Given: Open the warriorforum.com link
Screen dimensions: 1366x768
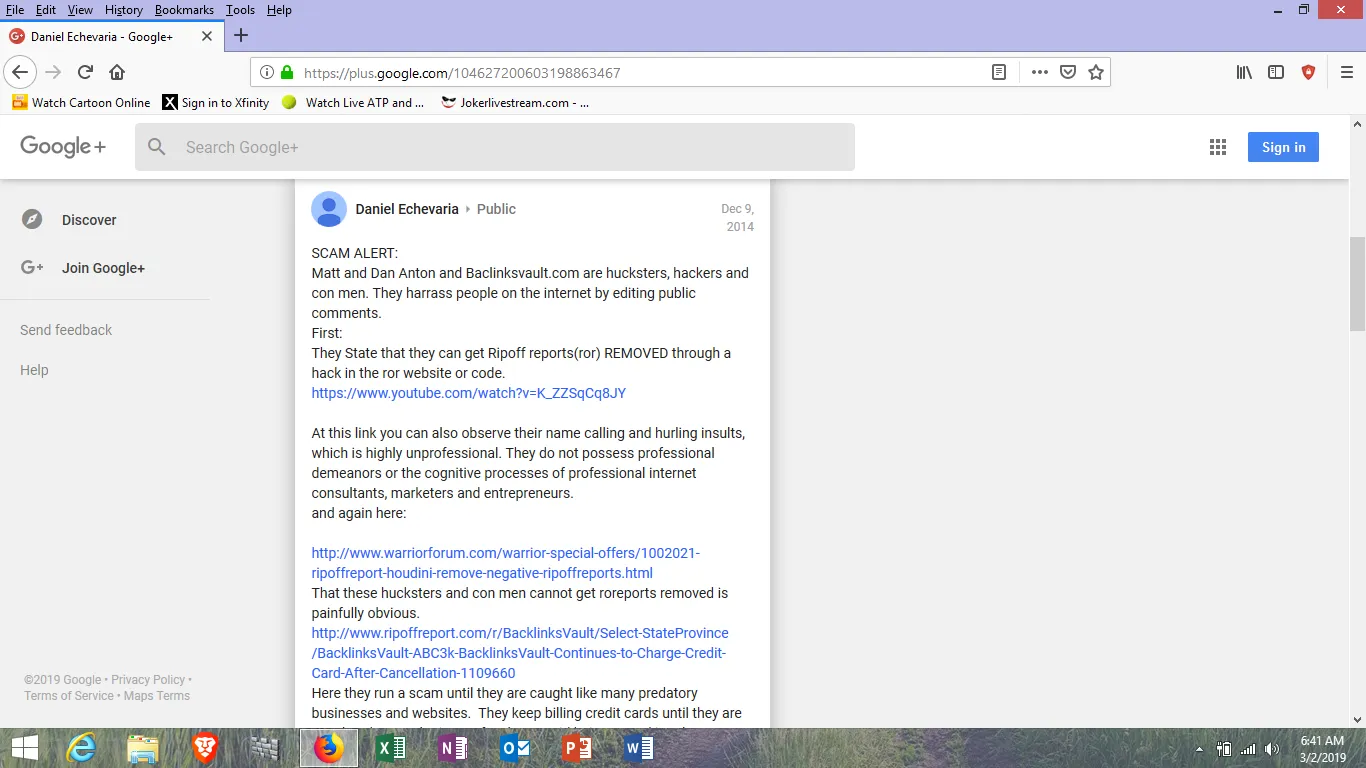Looking at the screenshot, I should point(506,563).
